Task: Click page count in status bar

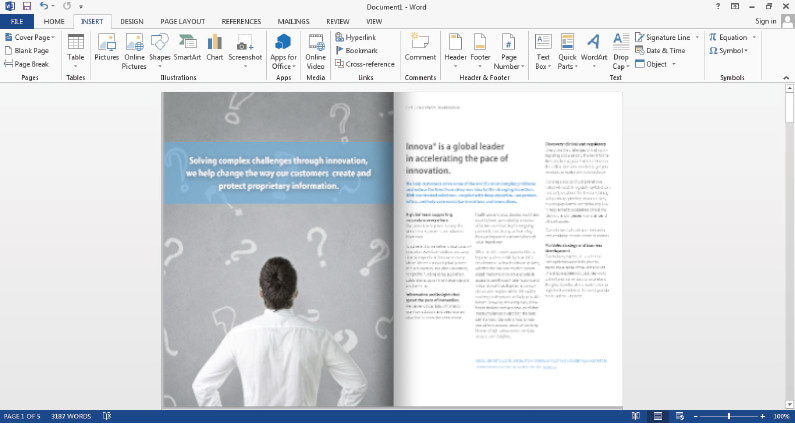Action: [x=22, y=416]
